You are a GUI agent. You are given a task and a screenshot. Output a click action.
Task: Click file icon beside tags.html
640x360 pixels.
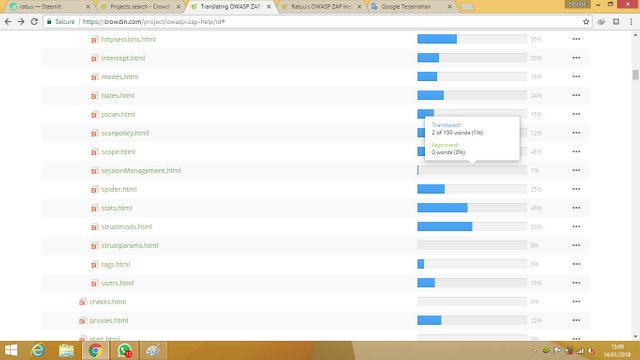click(x=94, y=265)
